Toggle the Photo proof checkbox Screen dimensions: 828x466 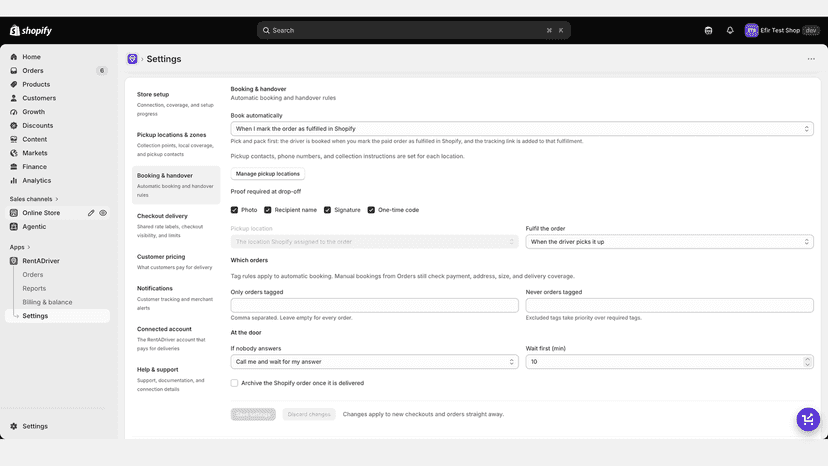point(234,210)
